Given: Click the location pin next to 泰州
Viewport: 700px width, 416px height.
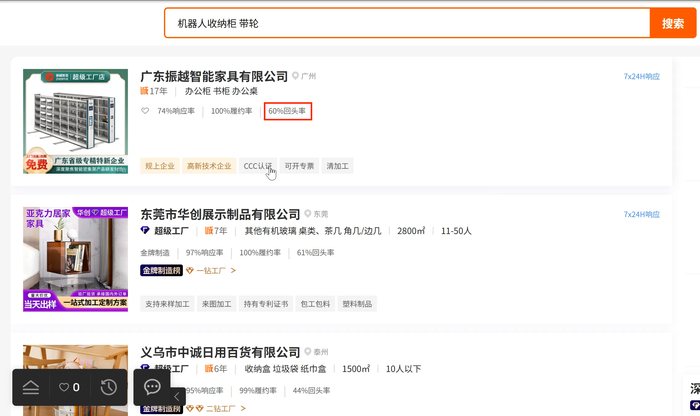Looking at the screenshot, I should point(308,352).
